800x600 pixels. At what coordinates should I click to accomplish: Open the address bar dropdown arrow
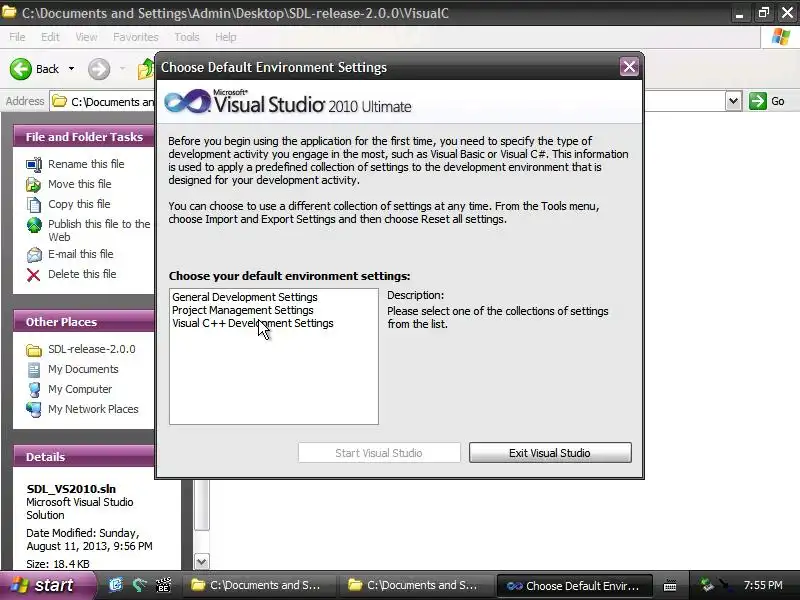(x=733, y=101)
